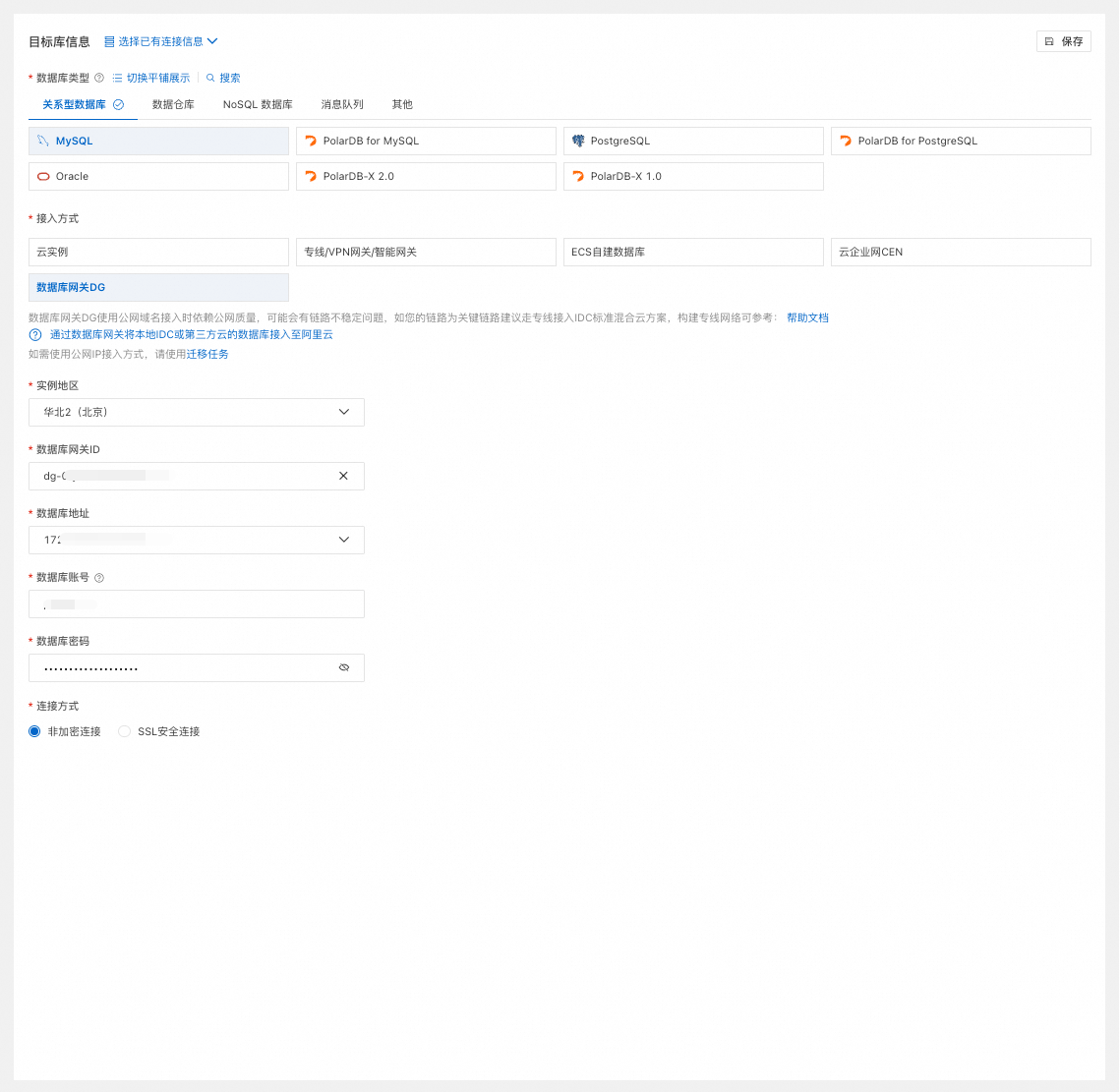
Task: Click the 搜索 link text
Action: (x=229, y=78)
